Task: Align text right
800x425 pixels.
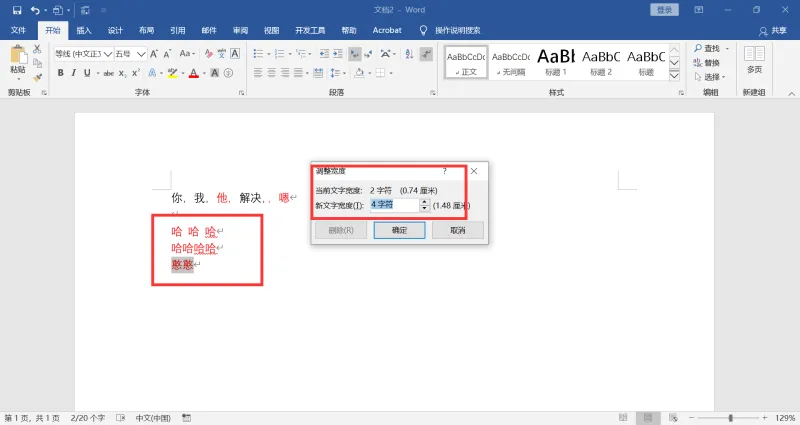Action: coord(285,73)
